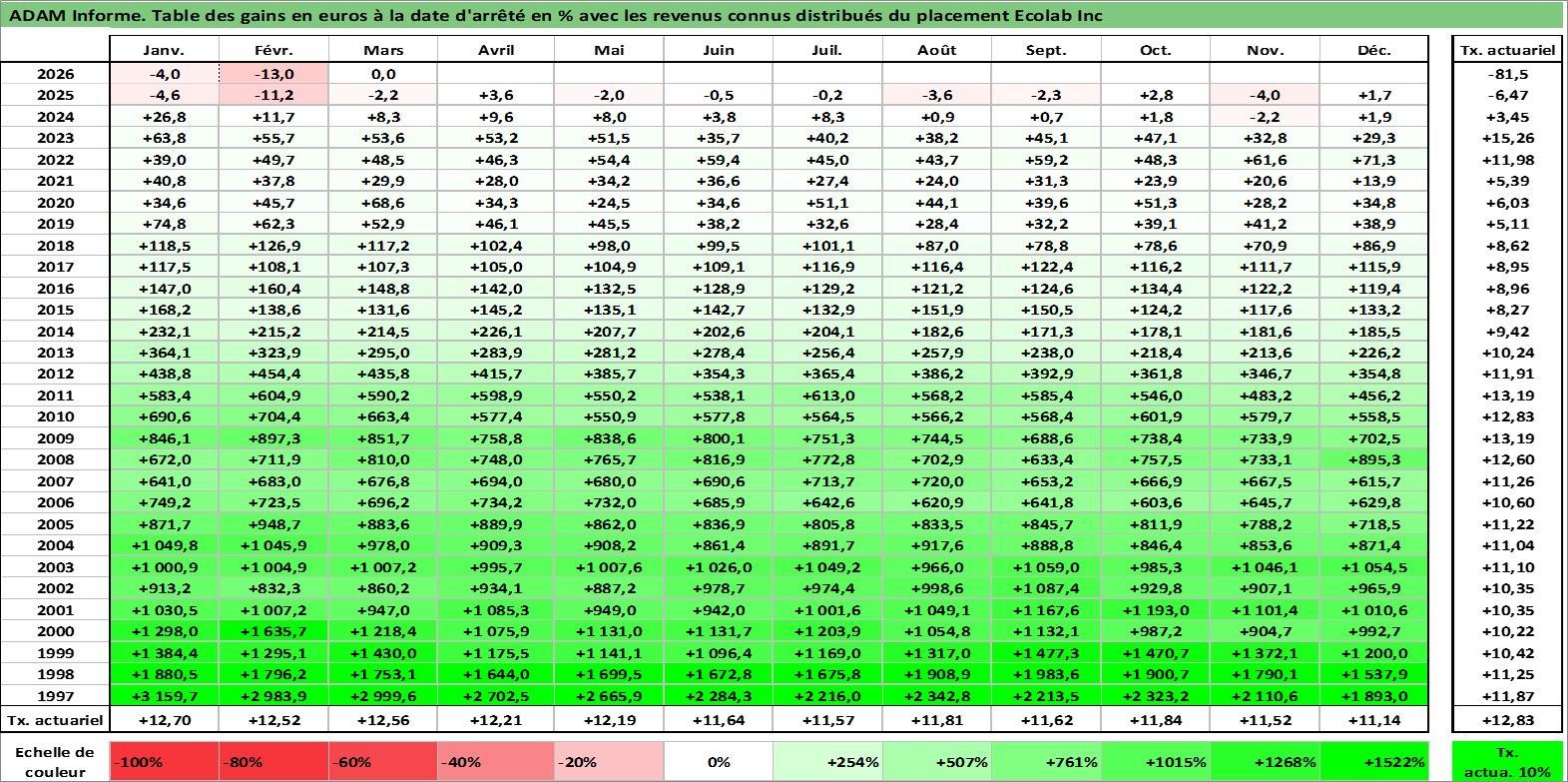Screen dimensions: 1568x782
Task: Click the 'Avril' column header
Action: 495,50
